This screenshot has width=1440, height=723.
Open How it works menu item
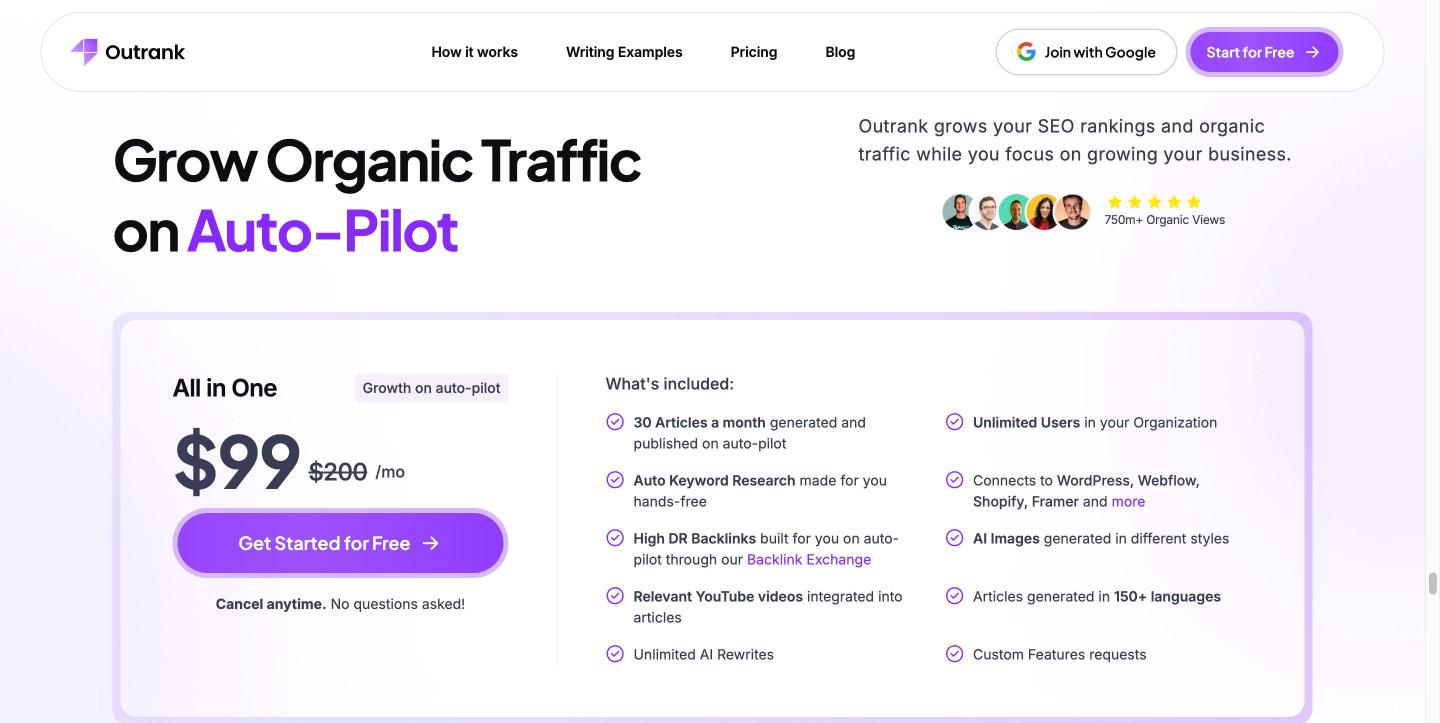(475, 52)
